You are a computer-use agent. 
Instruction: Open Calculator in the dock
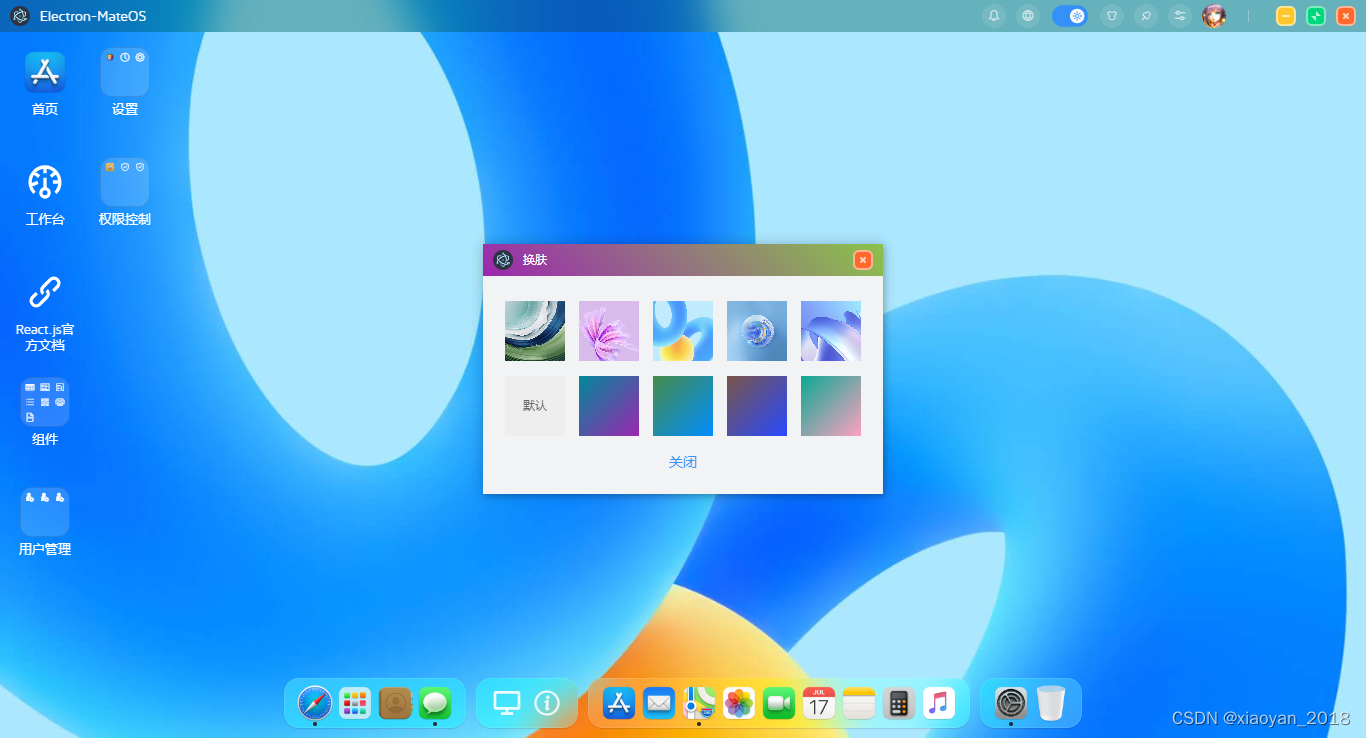pyautogui.click(x=899, y=703)
